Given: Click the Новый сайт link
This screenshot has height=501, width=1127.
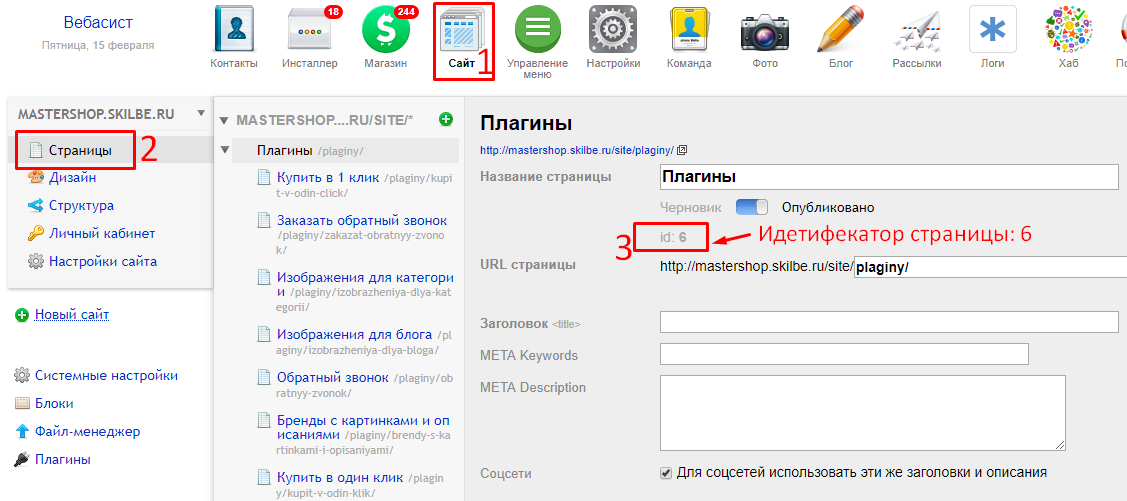Looking at the screenshot, I should pos(72,314).
